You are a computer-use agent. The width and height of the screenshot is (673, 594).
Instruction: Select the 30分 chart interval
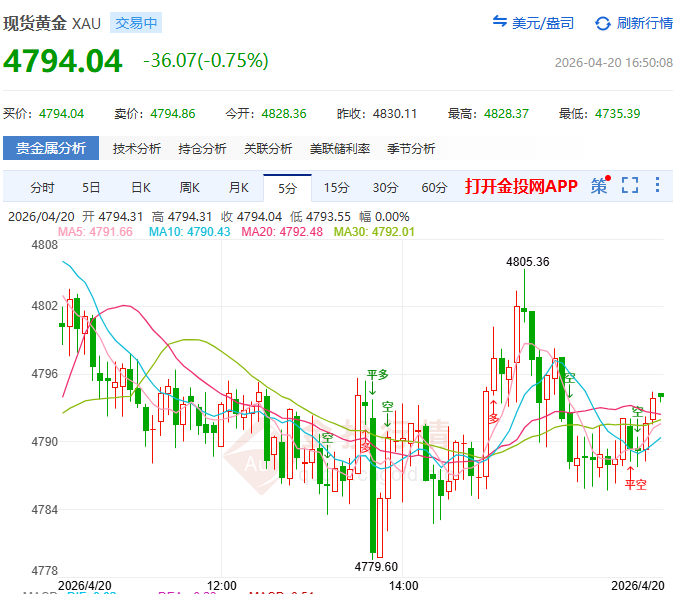(x=385, y=188)
